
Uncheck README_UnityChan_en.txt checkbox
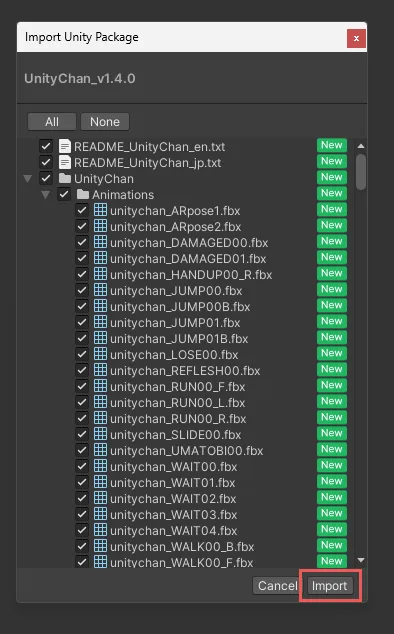tap(46, 146)
